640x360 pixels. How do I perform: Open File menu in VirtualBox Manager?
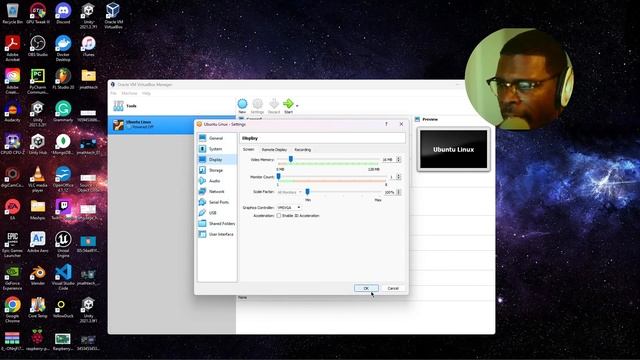tap(113, 93)
